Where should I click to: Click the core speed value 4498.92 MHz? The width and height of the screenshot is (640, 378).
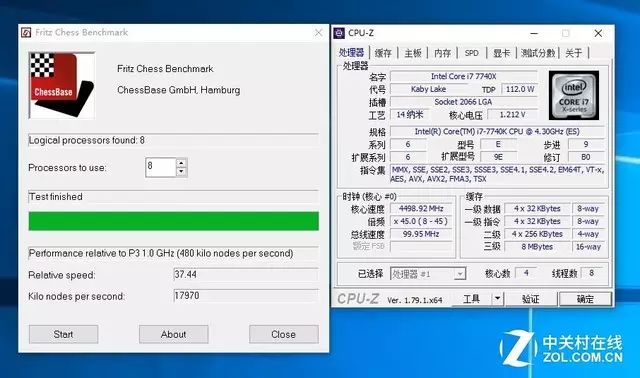pyautogui.click(x=421, y=209)
